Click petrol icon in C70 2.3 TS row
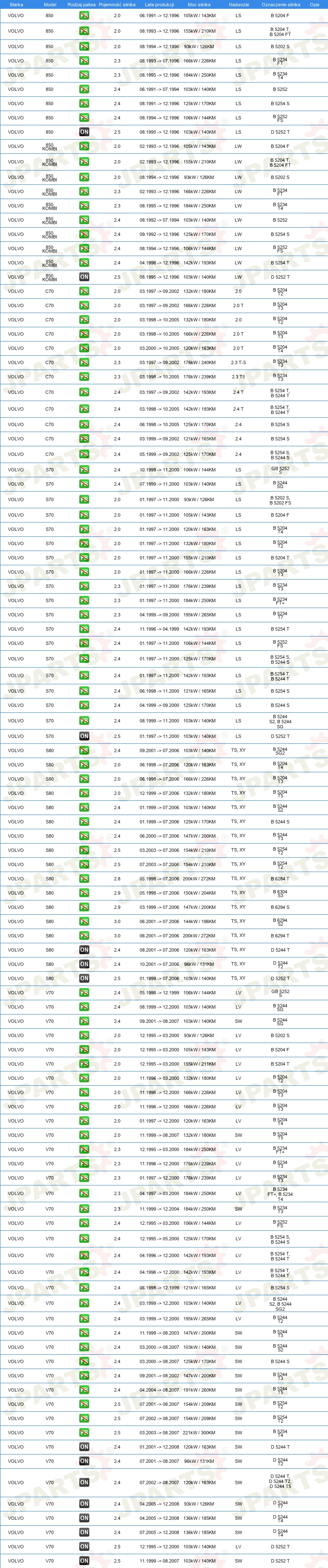Viewport: 328px width, 1568px height. pyautogui.click(x=84, y=377)
